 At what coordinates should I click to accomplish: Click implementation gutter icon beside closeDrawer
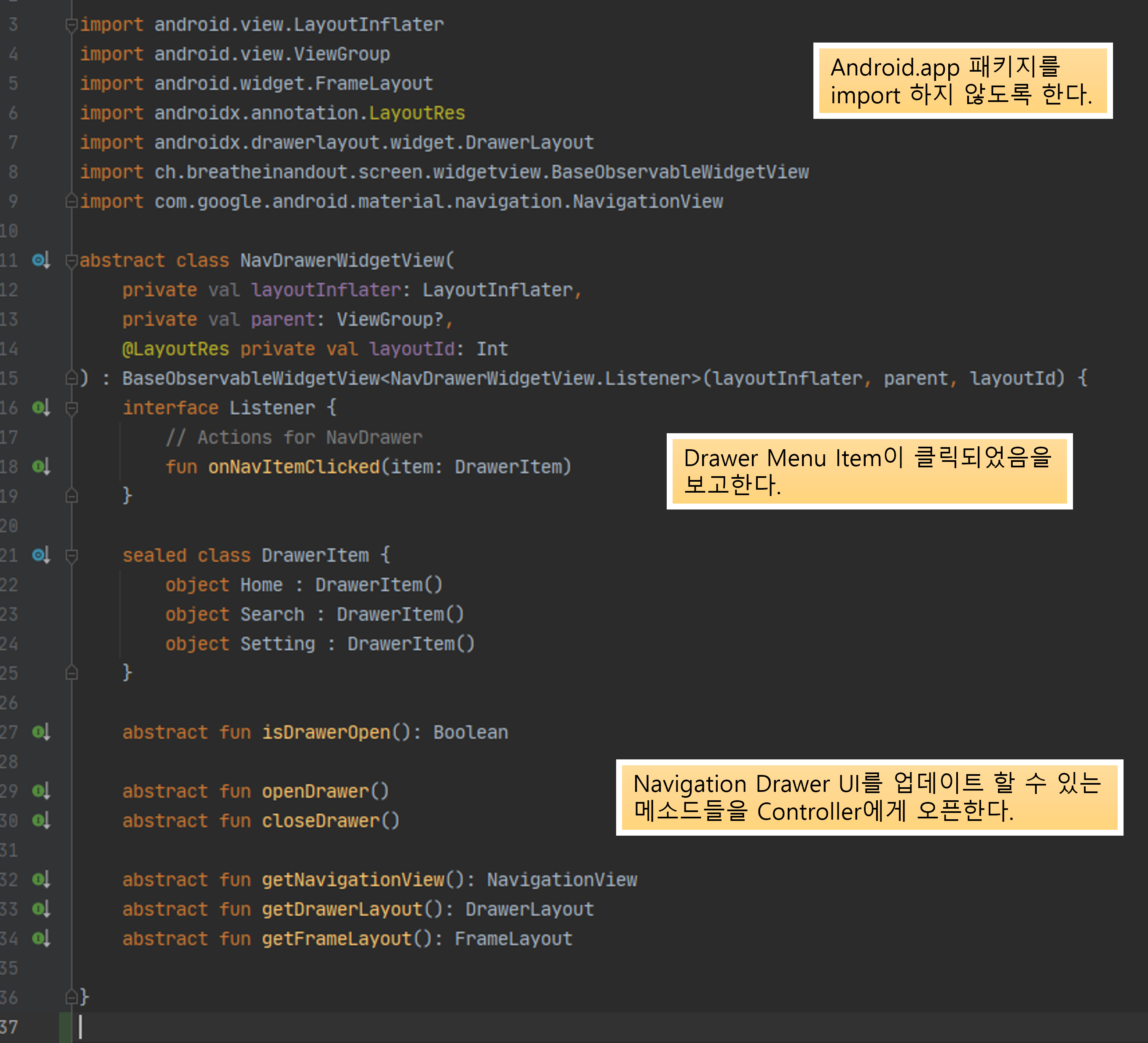tap(41, 820)
